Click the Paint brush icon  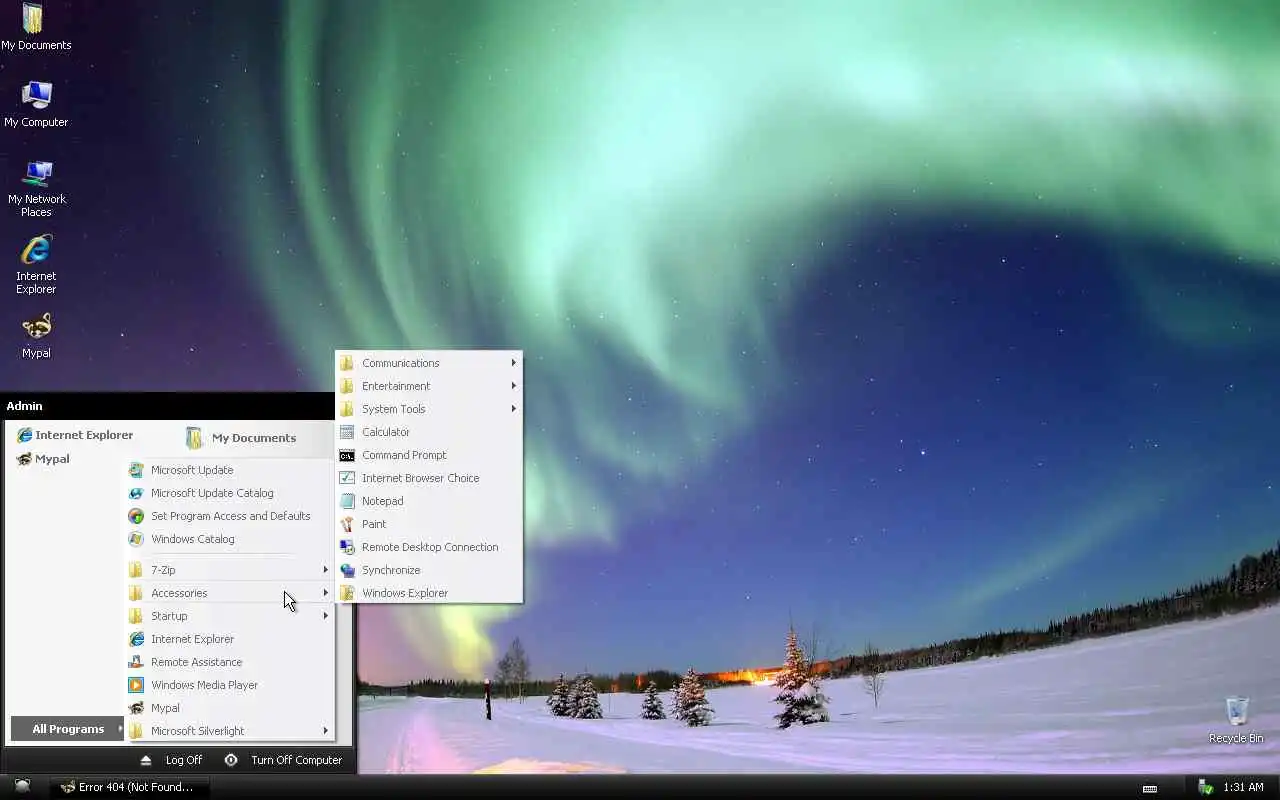click(347, 524)
